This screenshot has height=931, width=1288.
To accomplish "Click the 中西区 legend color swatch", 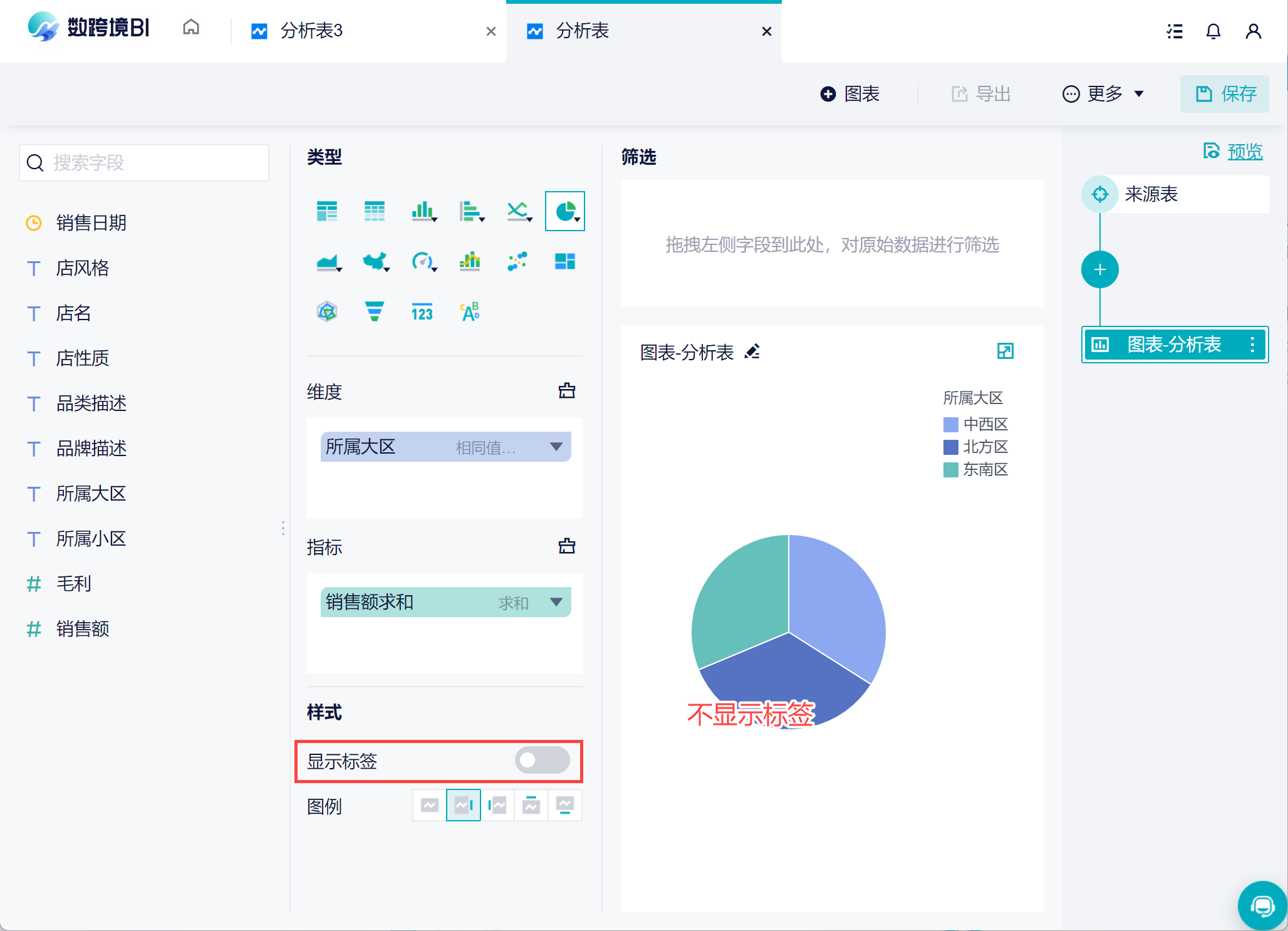I will (x=950, y=425).
